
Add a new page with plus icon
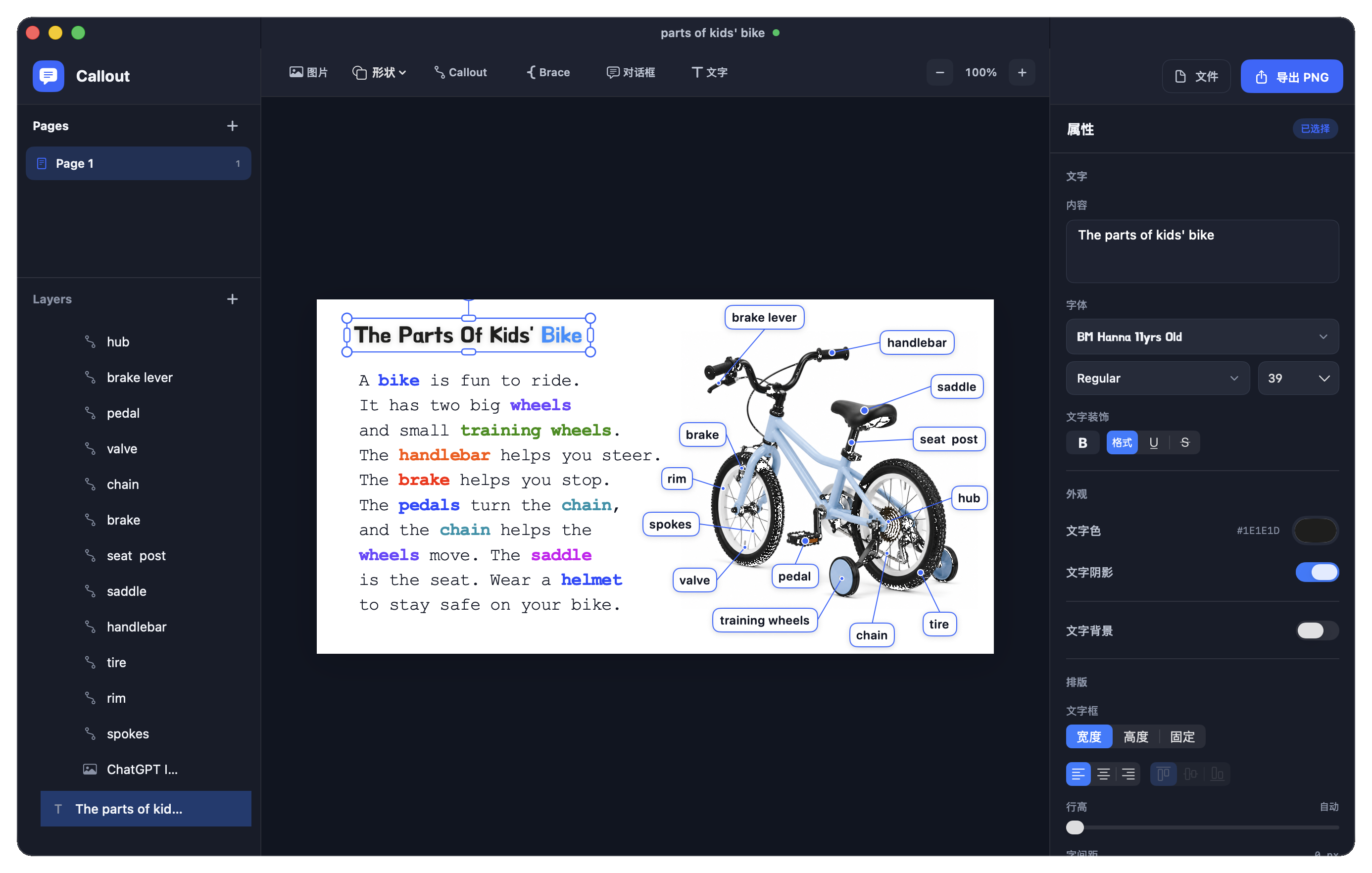pyautogui.click(x=233, y=126)
